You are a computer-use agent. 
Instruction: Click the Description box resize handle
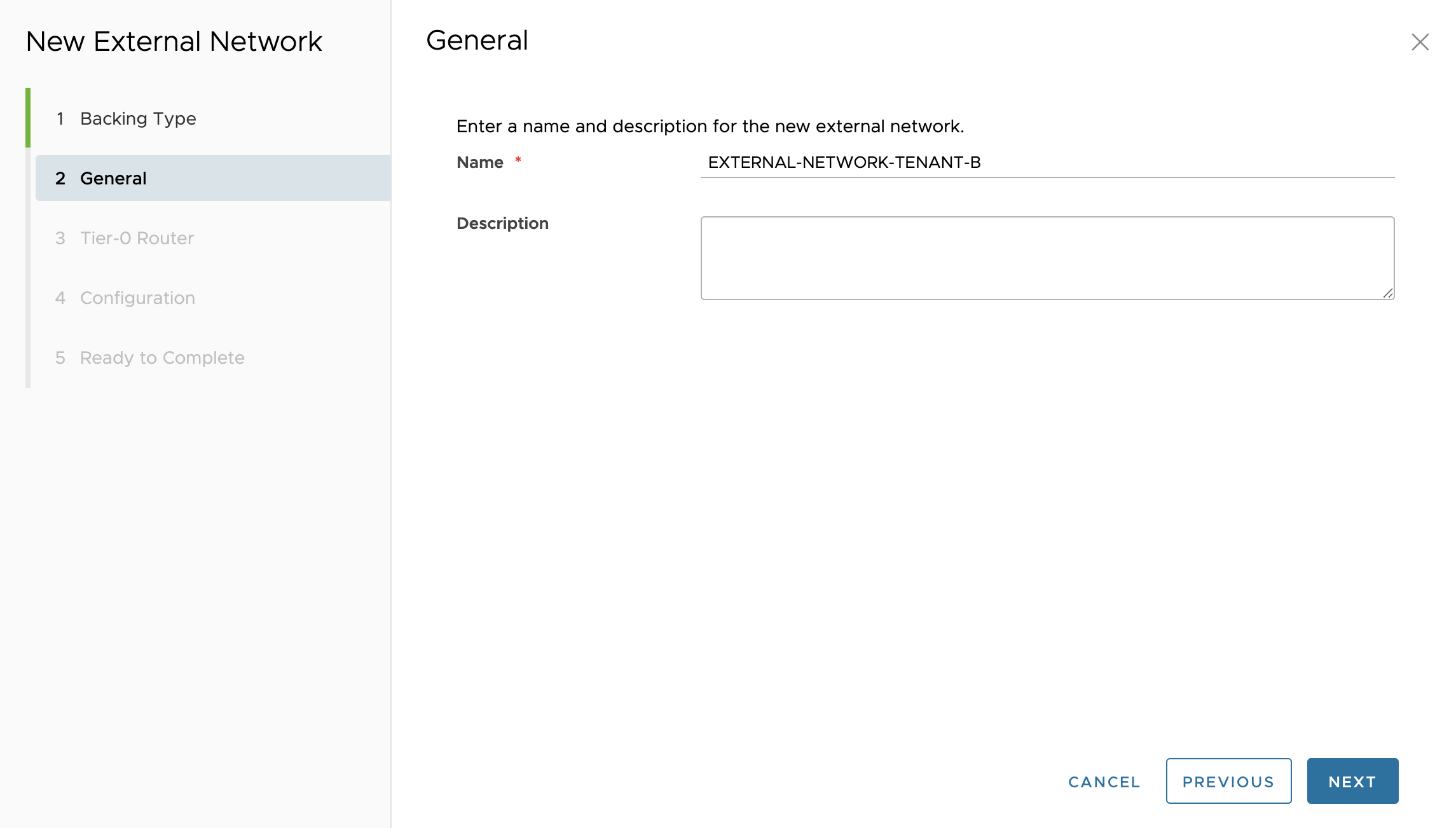[1388, 293]
